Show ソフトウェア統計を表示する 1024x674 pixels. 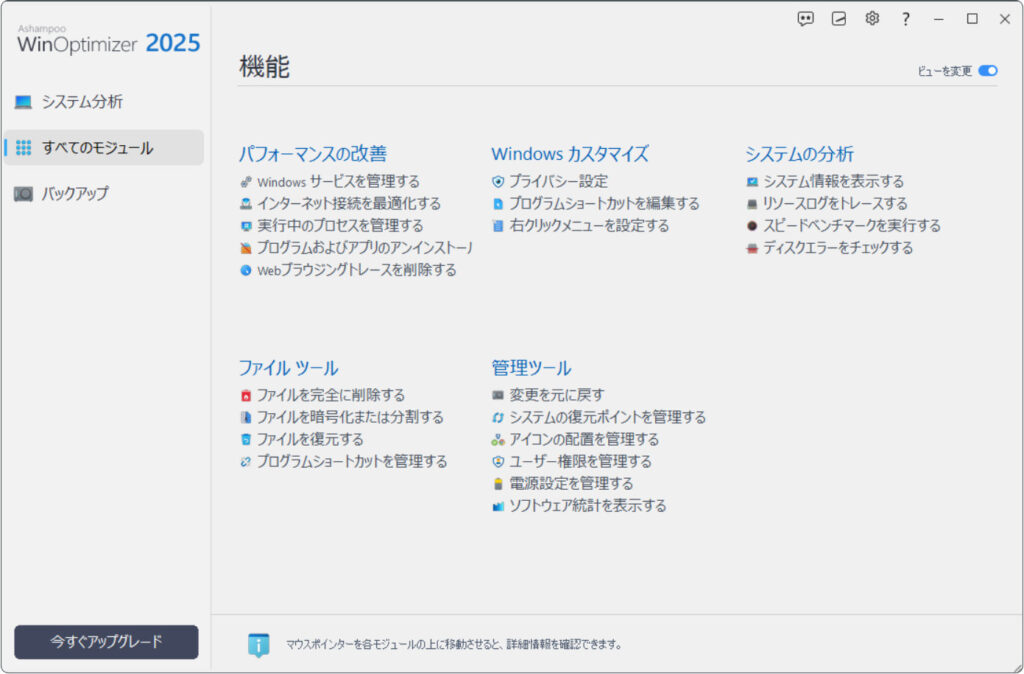point(588,506)
